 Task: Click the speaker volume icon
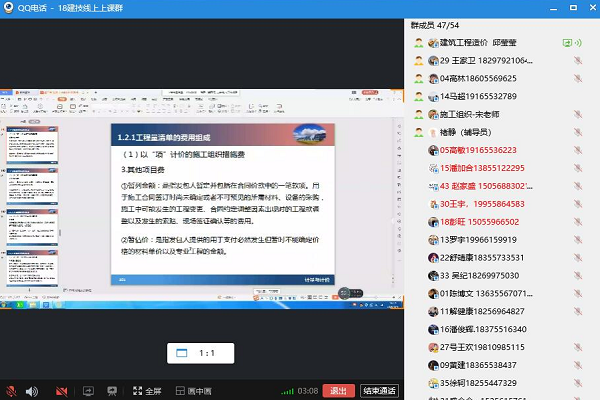pos(31,391)
